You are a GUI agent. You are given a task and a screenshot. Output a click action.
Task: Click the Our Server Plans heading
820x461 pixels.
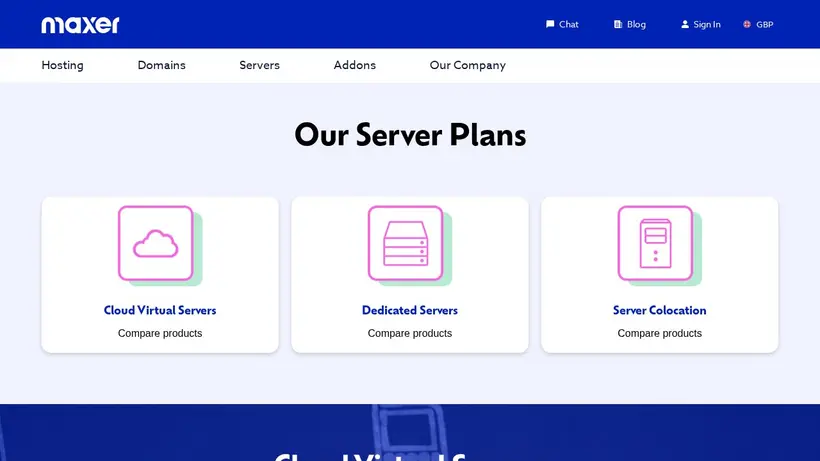pos(410,135)
